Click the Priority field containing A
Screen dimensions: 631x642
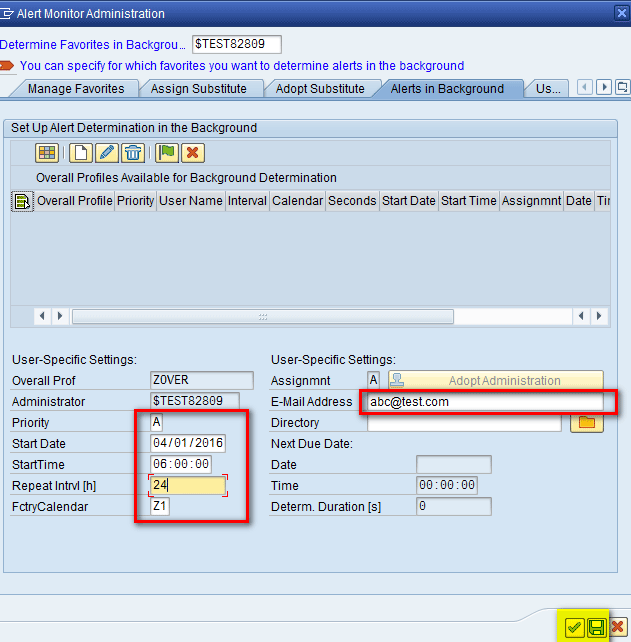click(x=156, y=422)
